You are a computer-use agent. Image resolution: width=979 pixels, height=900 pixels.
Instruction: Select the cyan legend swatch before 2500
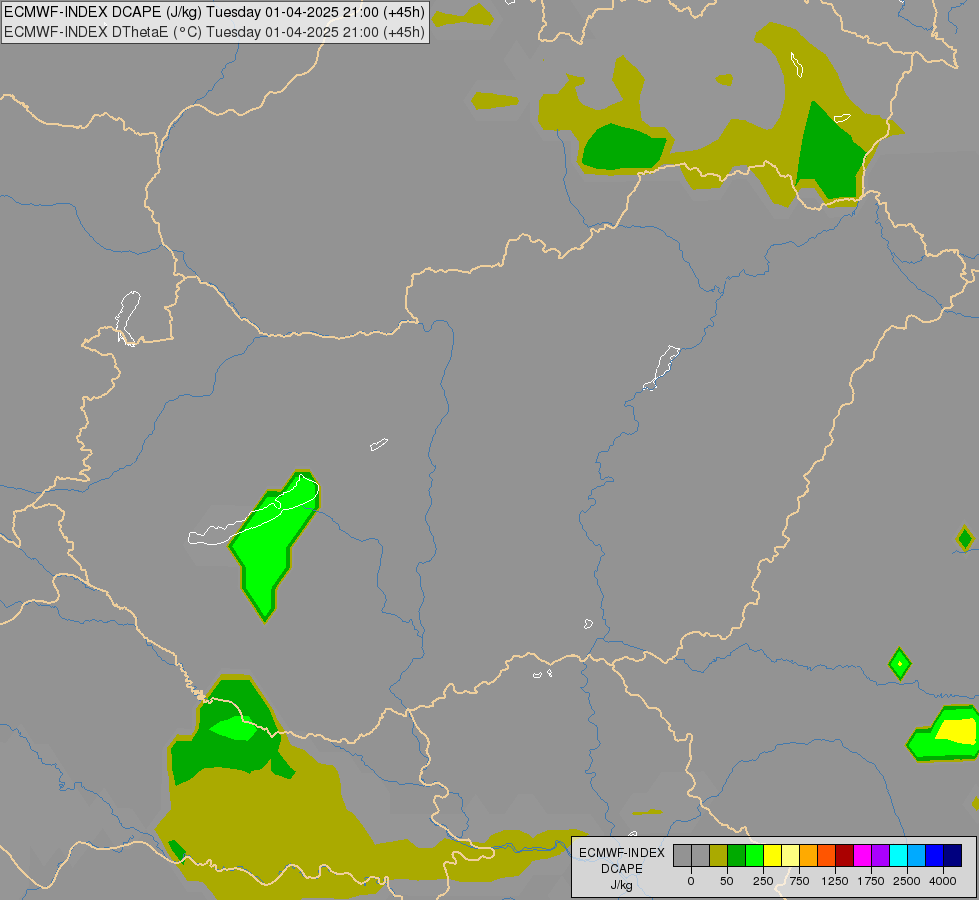pos(898,855)
